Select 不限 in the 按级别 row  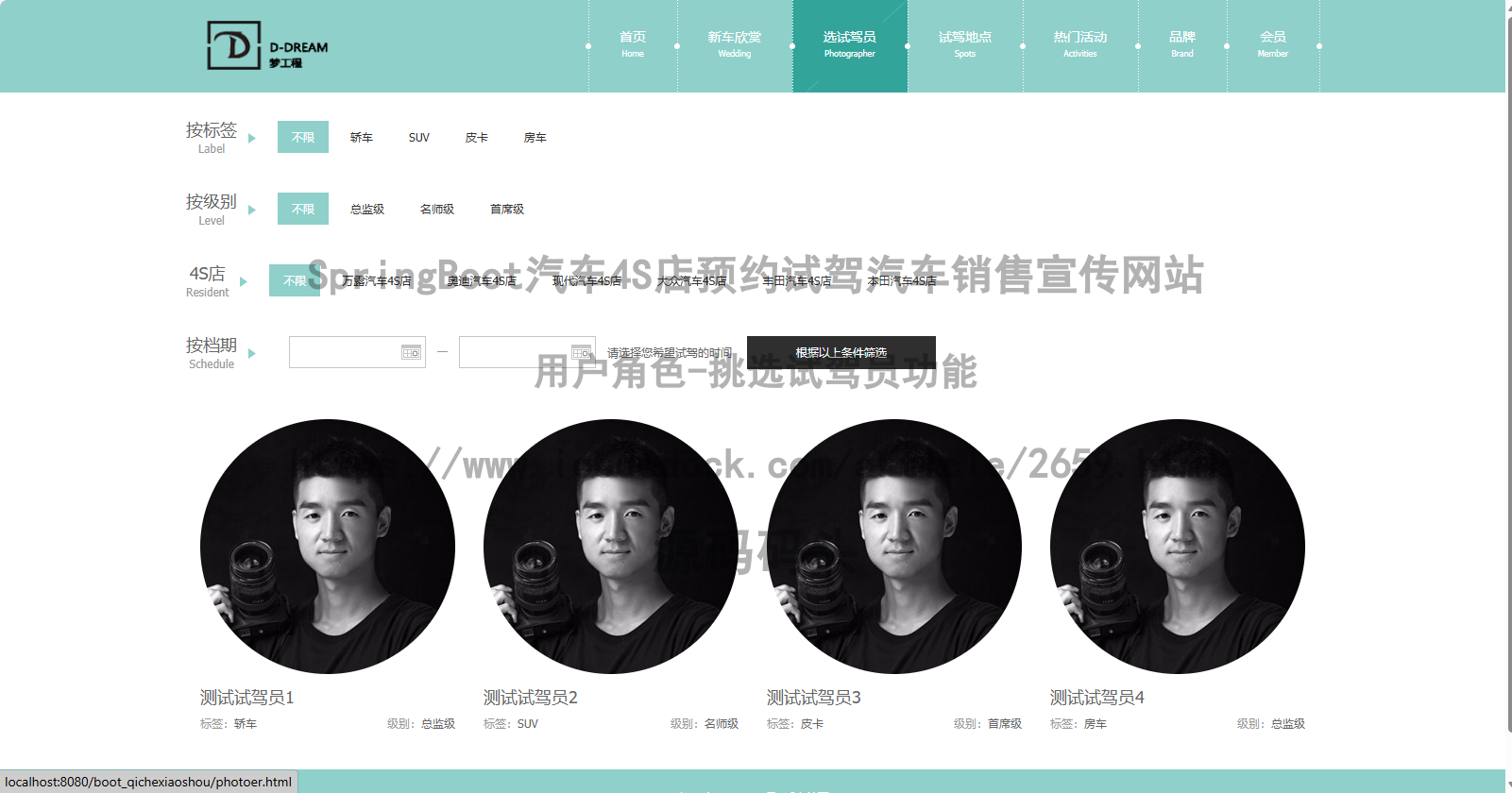tap(303, 209)
